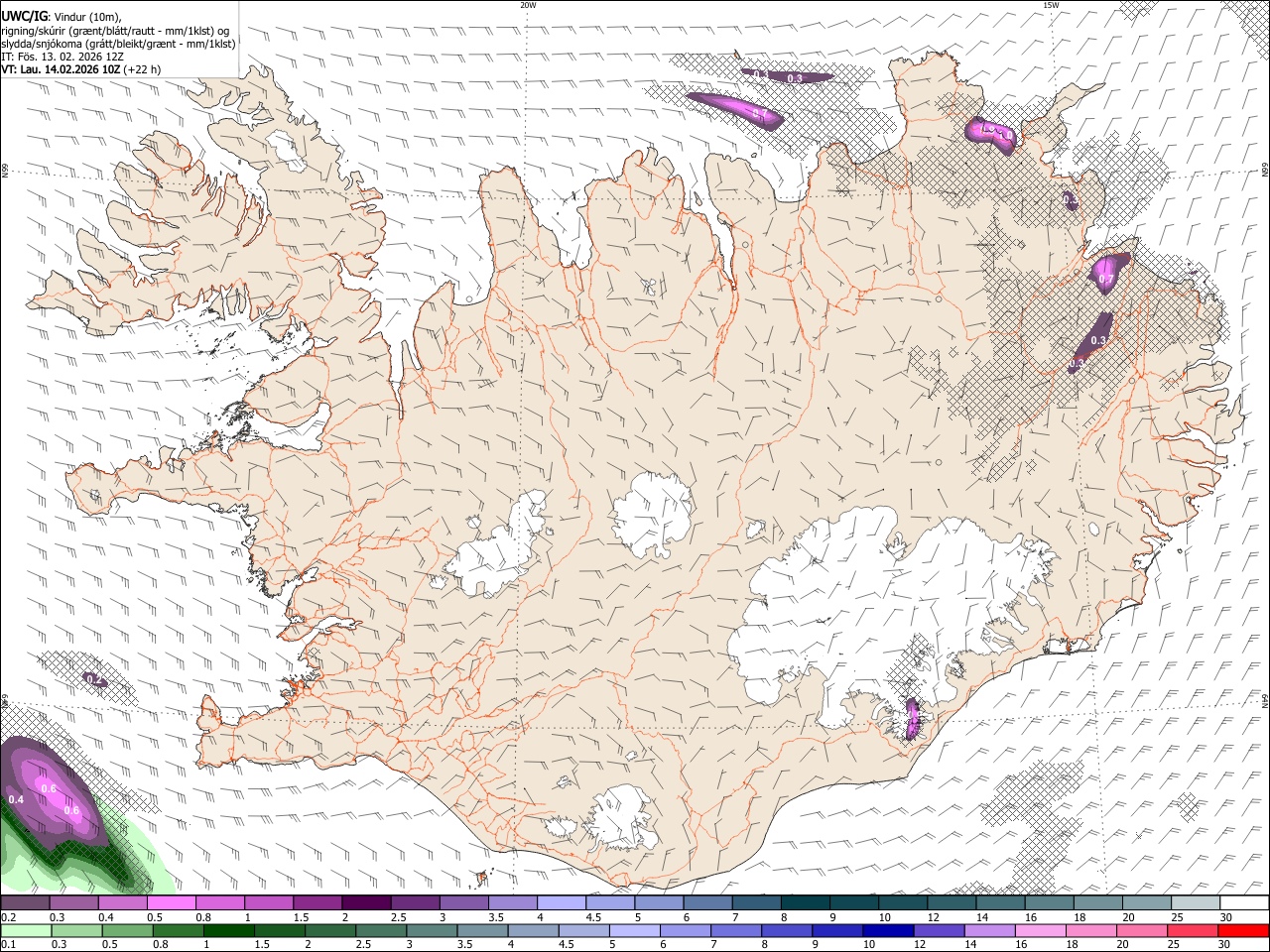Select the navy bottom-row swatch between 10 and 12
Viewport: 1270px width, 952px height.
tap(888, 930)
